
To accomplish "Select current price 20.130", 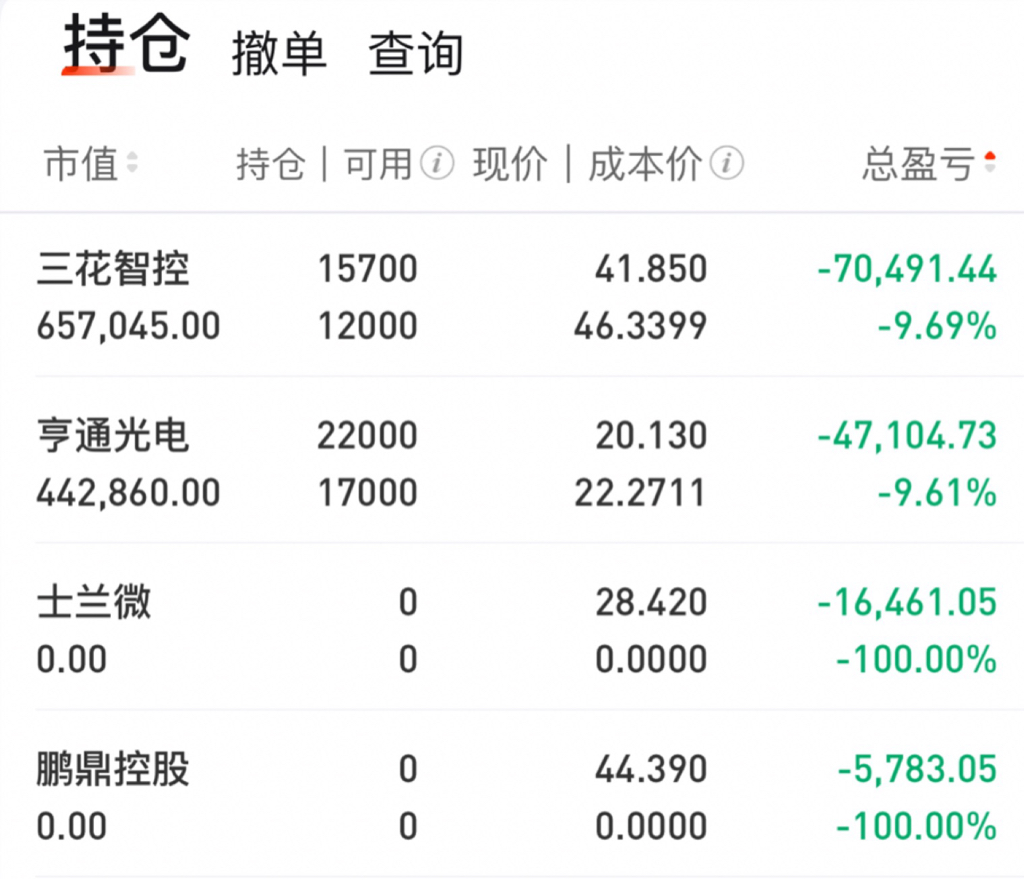I will [650, 435].
